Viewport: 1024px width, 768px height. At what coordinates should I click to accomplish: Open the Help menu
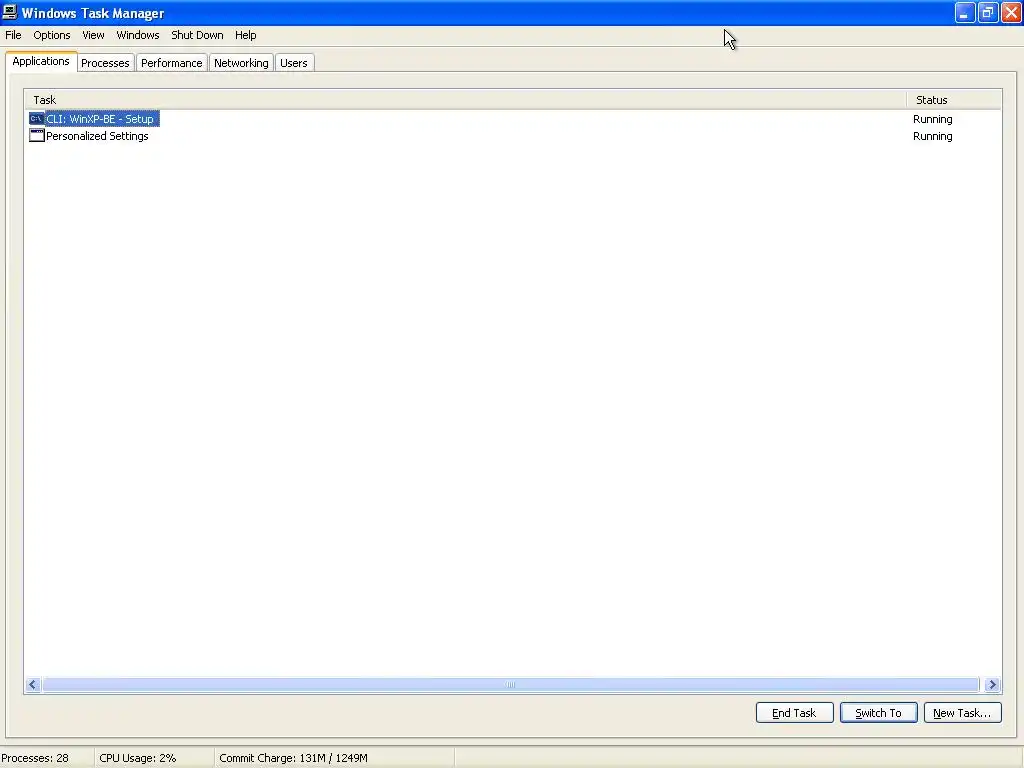point(246,35)
